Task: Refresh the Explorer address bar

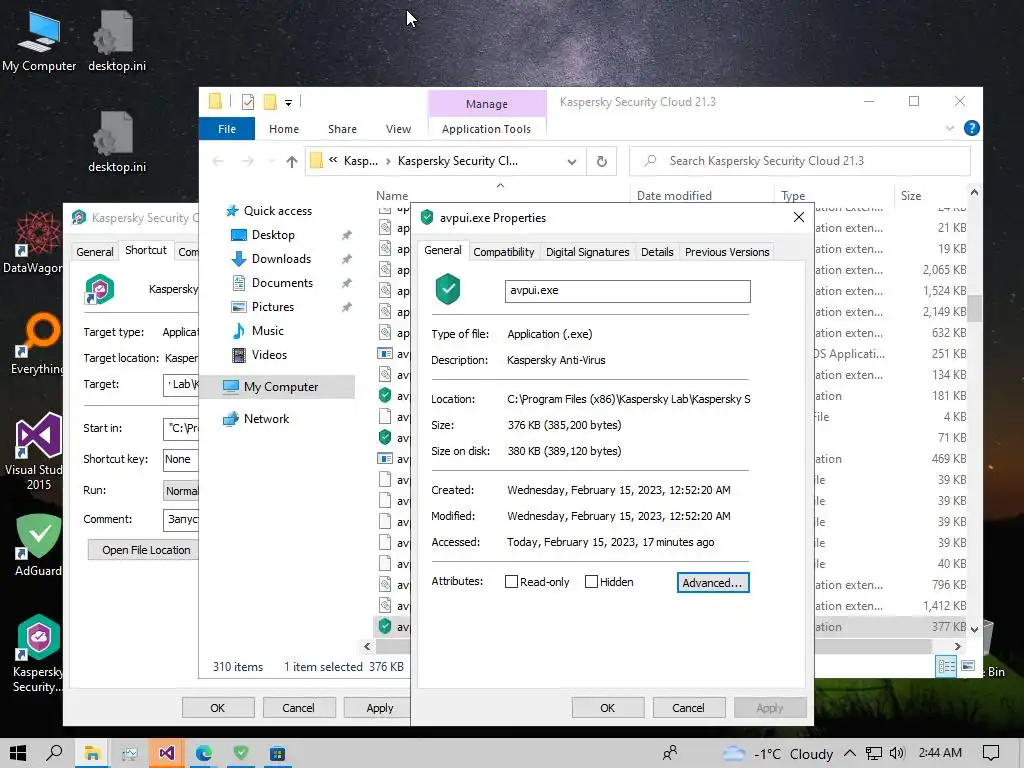Action: pyautogui.click(x=601, y=161)
